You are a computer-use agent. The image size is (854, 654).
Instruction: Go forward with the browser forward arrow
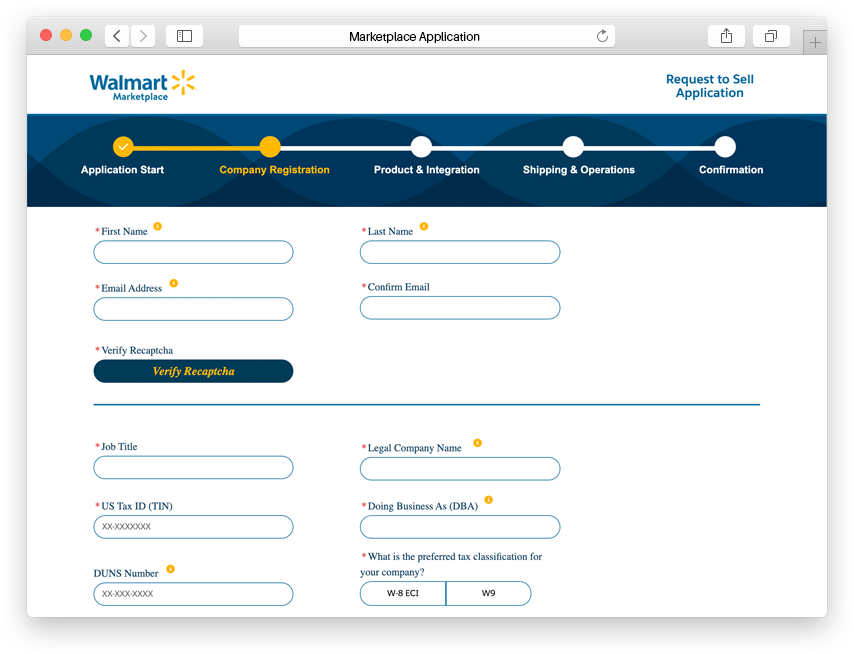click(143, 36)
